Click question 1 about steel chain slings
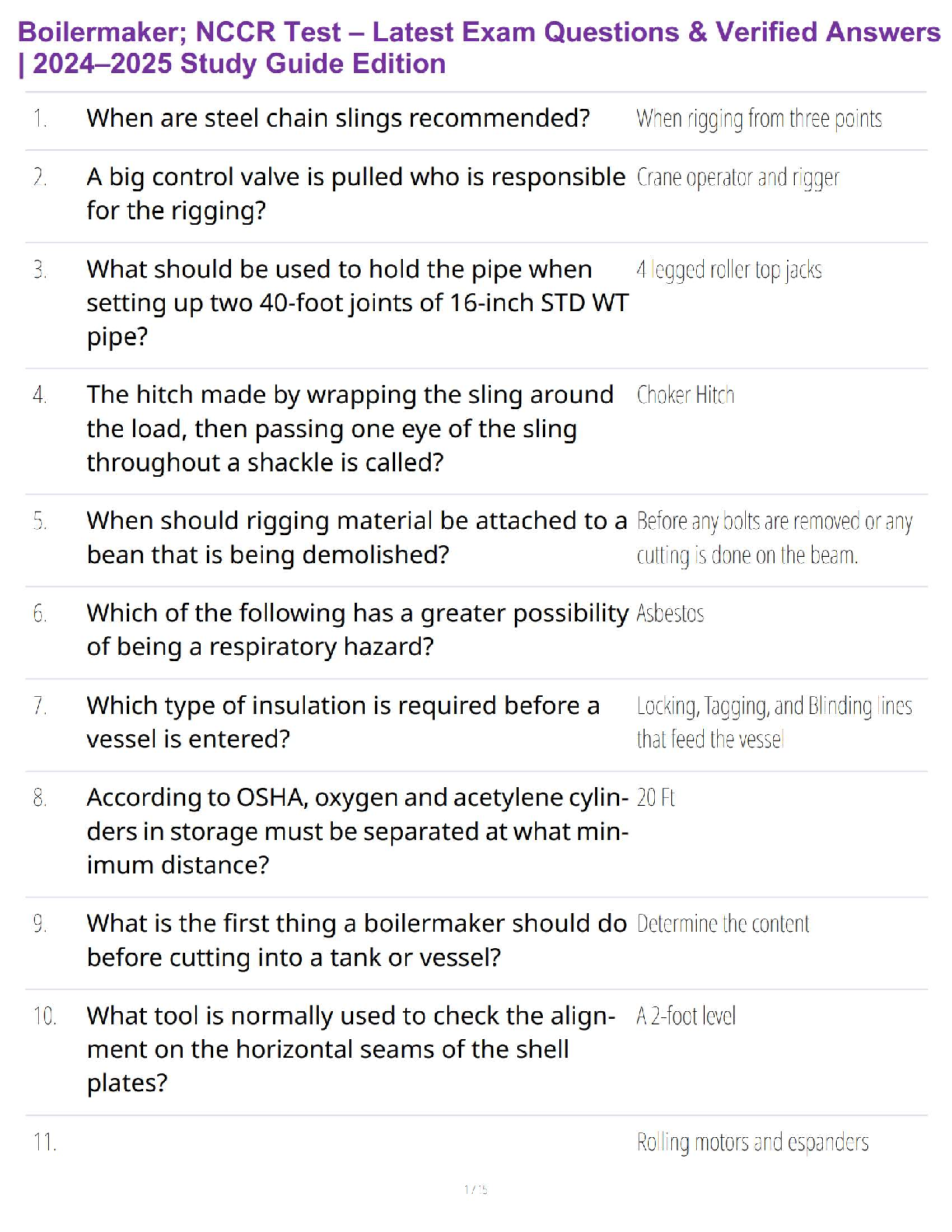This screenshot has height=1232, width=952. coord(338,118)
